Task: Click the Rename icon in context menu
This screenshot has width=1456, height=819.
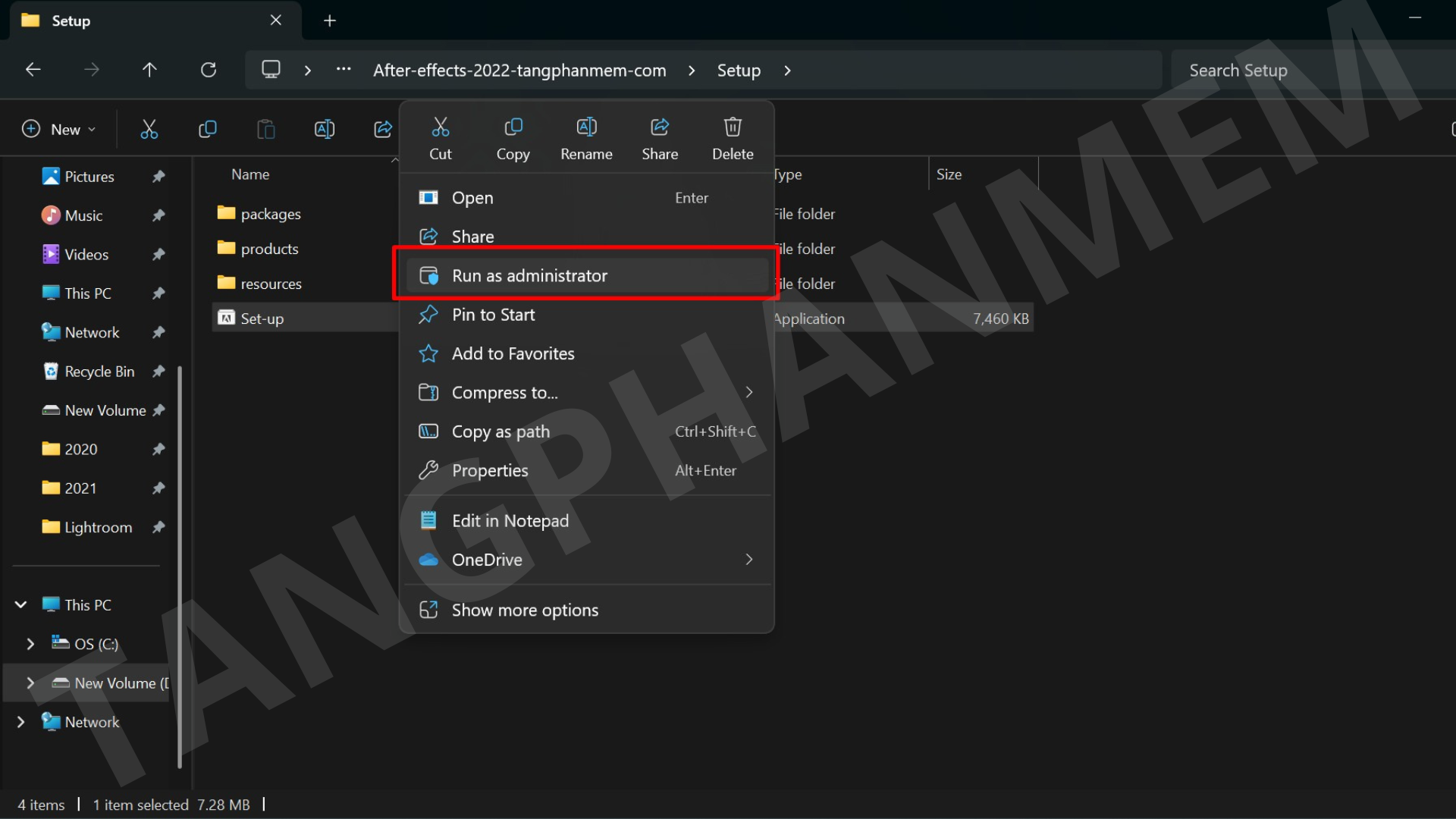Action: [x=586, y=139]
